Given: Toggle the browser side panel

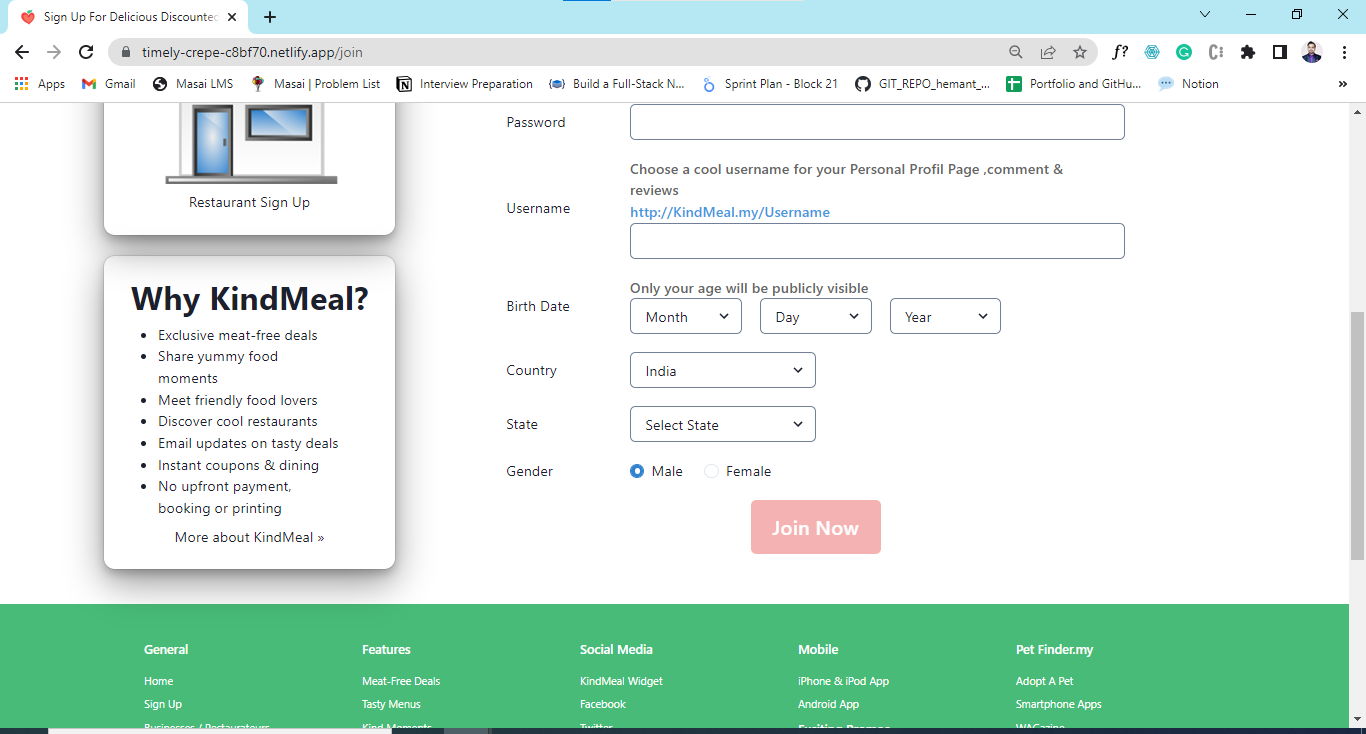Looking at the screenshot, I should [1279, 52].
